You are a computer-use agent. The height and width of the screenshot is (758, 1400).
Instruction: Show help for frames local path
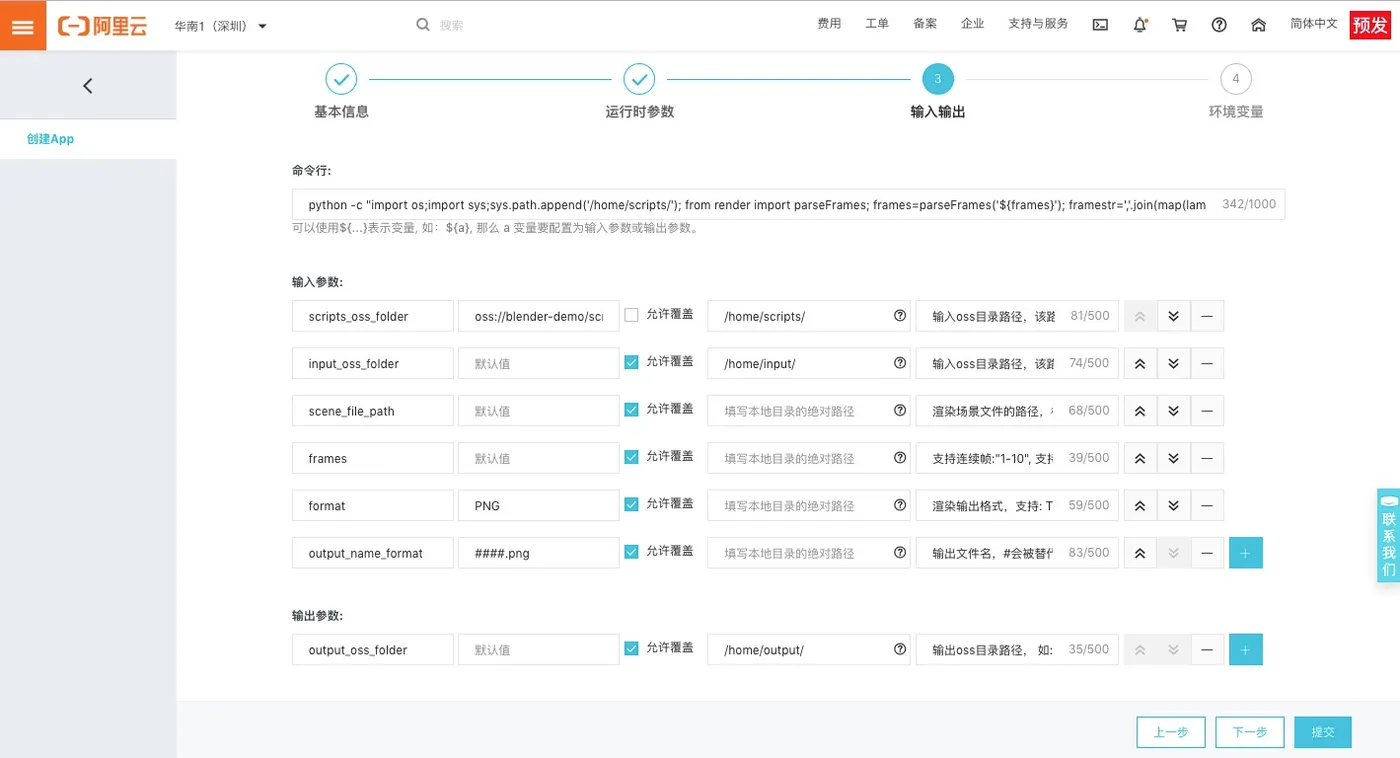tap(899, 458)
